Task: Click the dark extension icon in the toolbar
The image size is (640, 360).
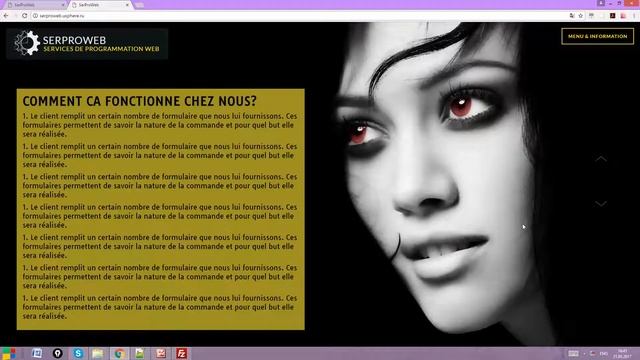Action: click(612, 16)
